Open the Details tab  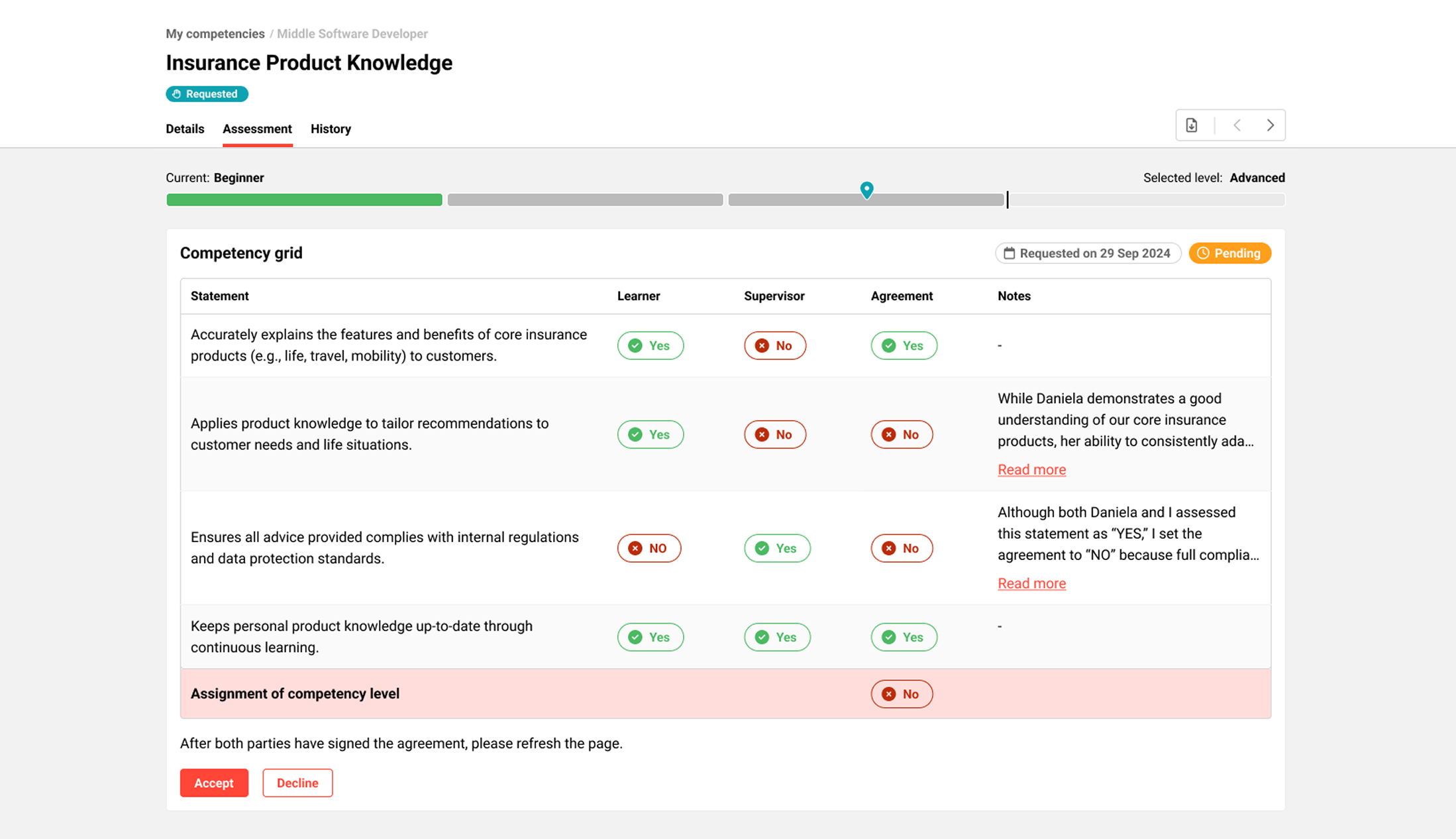[x=185, y=129]
